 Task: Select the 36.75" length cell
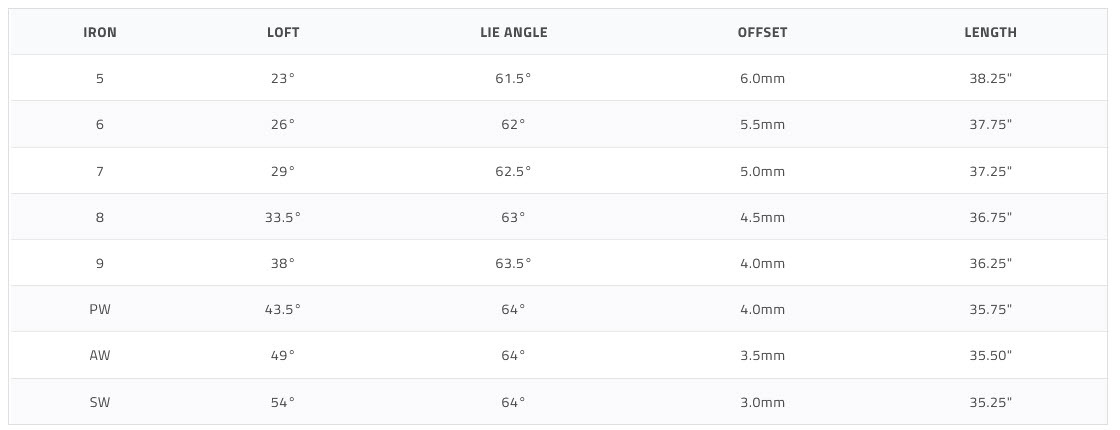(990, 217)
